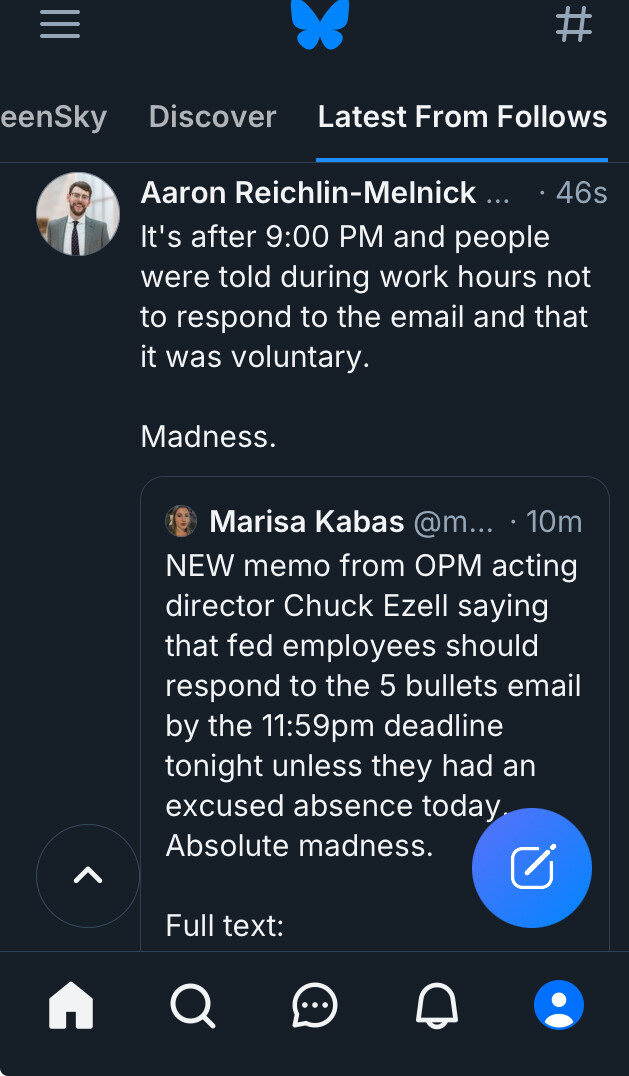The image size is (629, 1076).
Task: Switch to the partially visible GreenSky tab
Action: point(53,117)
